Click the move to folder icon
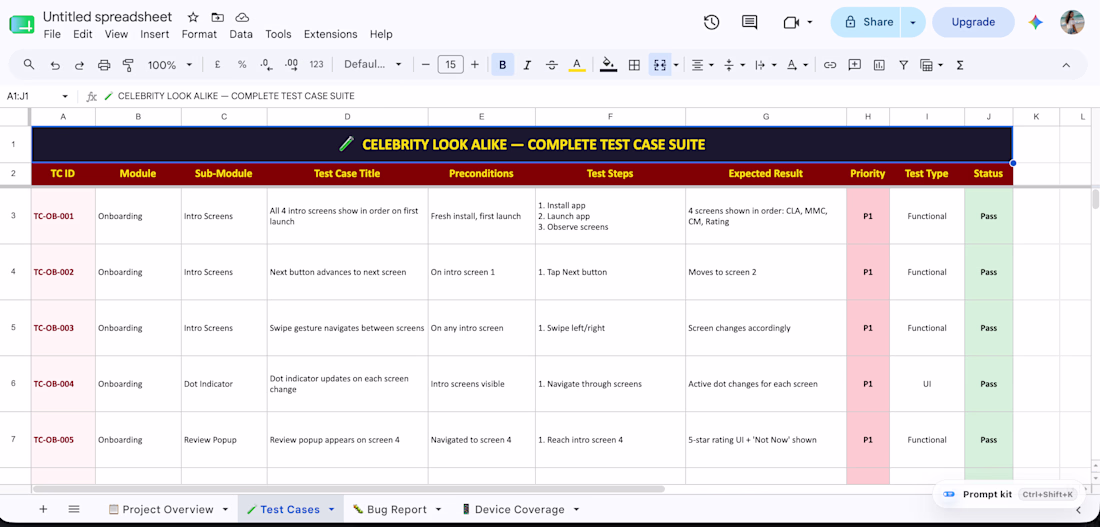The image size is (1100, 527). (x=217, y=17)
